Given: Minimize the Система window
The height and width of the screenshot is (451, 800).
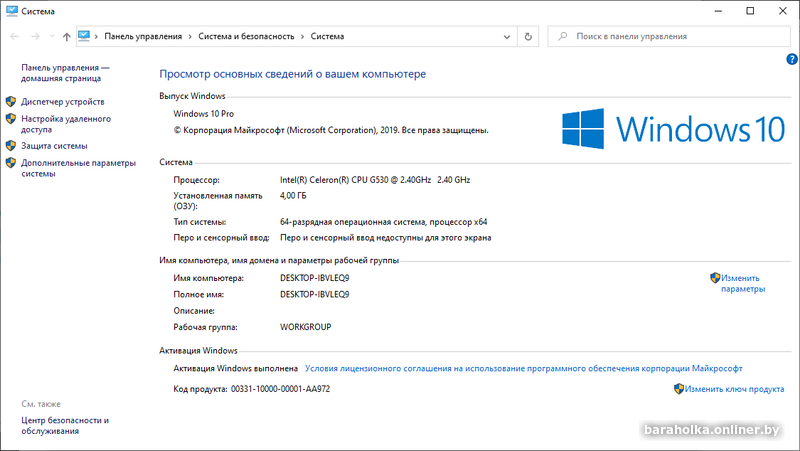Looking at the screenshot, I should 718,11.
